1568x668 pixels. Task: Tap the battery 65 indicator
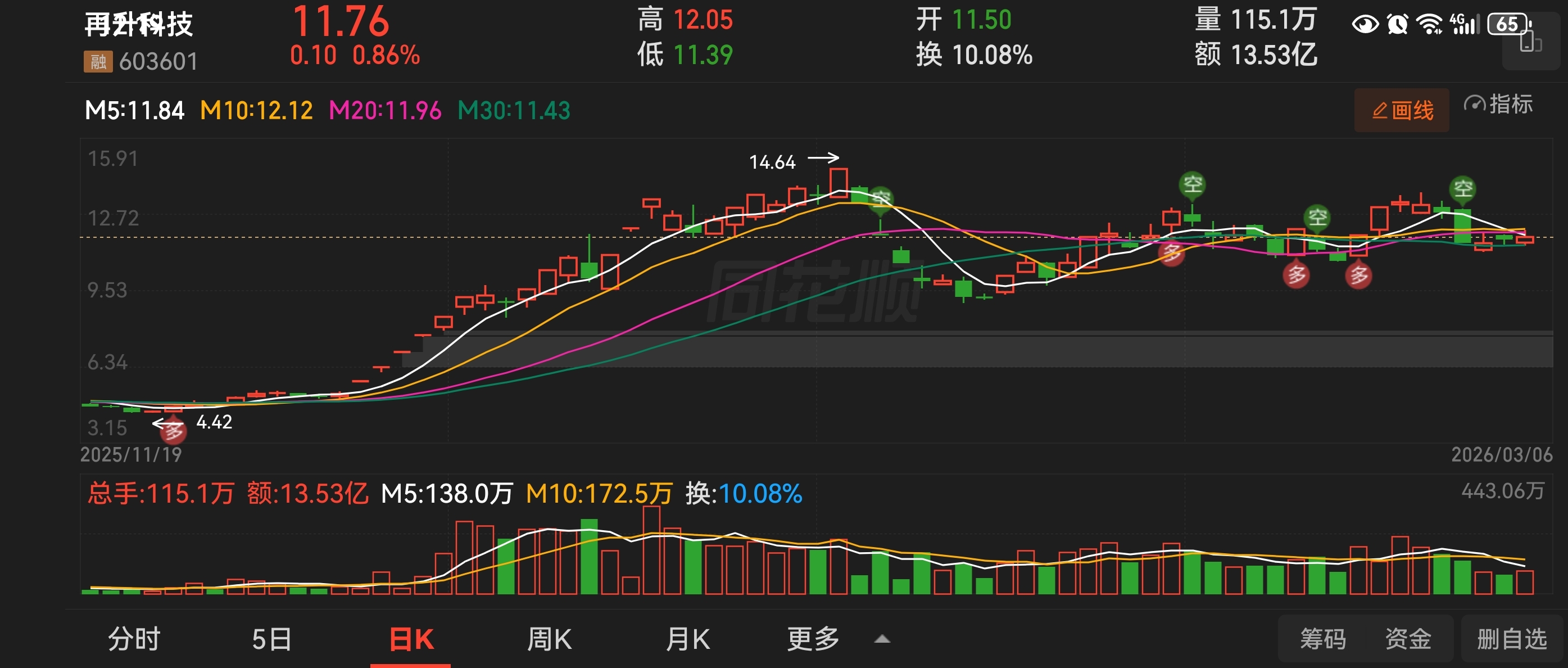click(x=1508, y=24)
